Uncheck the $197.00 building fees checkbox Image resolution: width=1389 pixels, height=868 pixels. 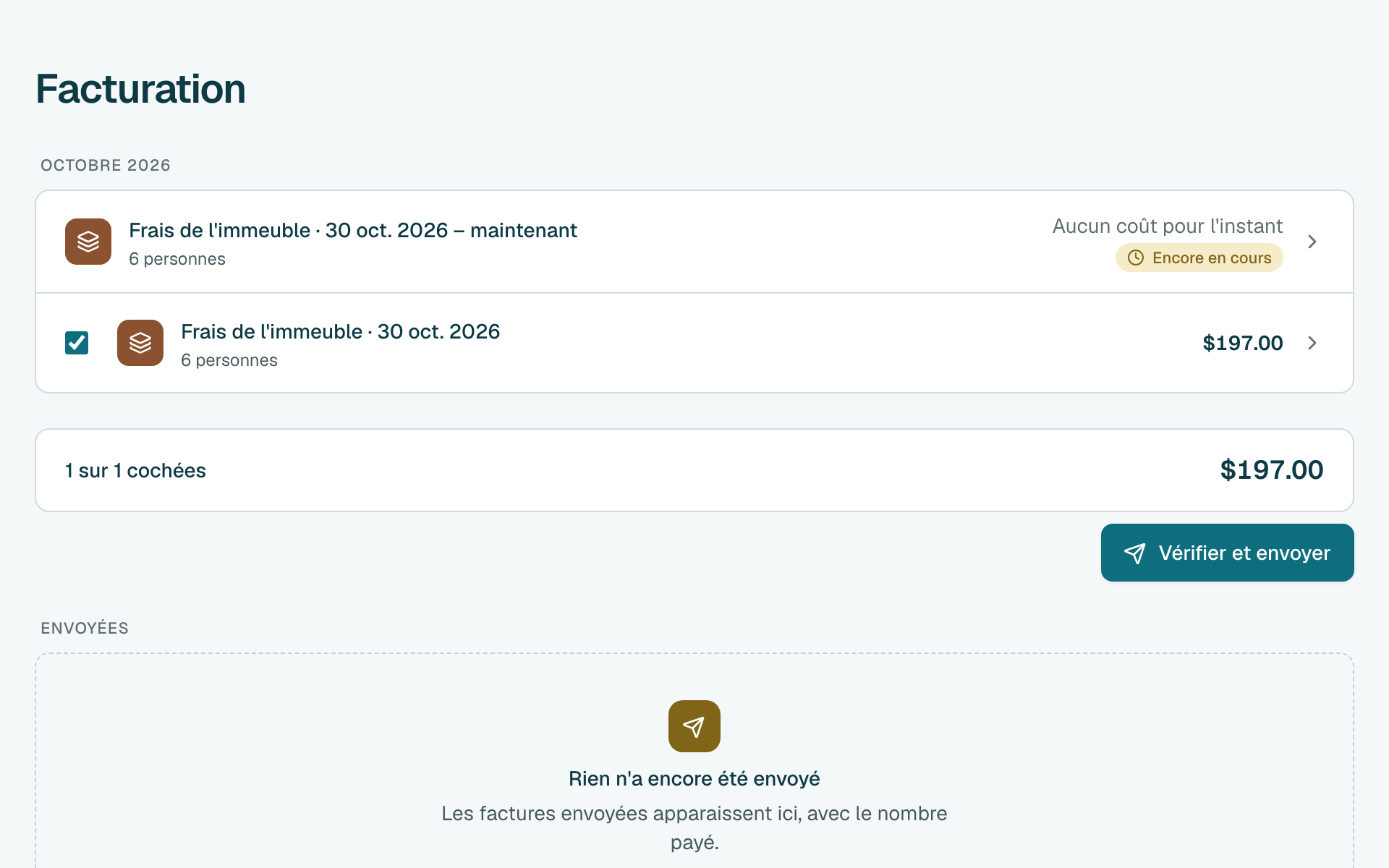tap(77, 343)
